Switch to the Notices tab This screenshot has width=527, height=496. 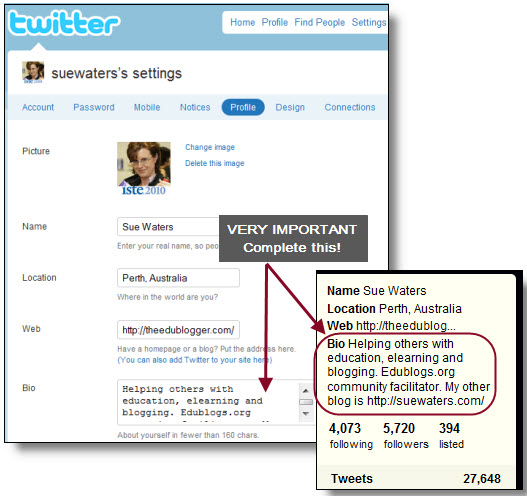[195, 107]
